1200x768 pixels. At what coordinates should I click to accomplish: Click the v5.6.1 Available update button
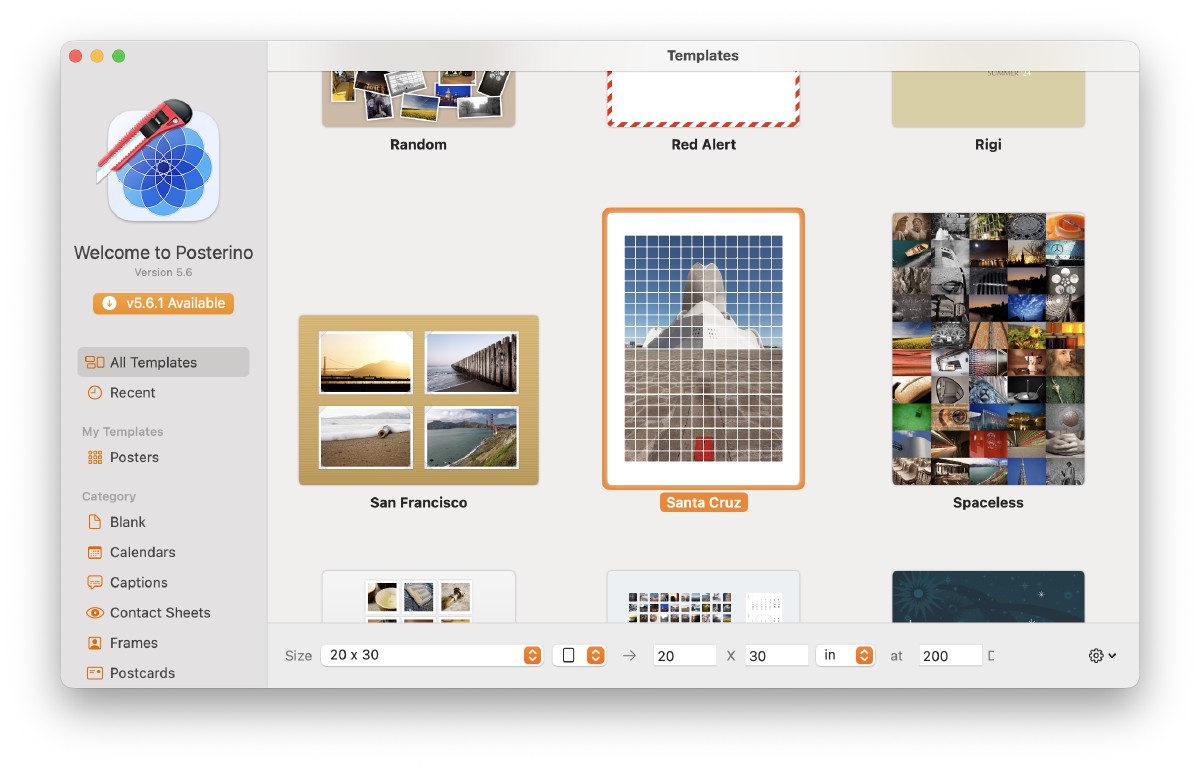(163, 303)
